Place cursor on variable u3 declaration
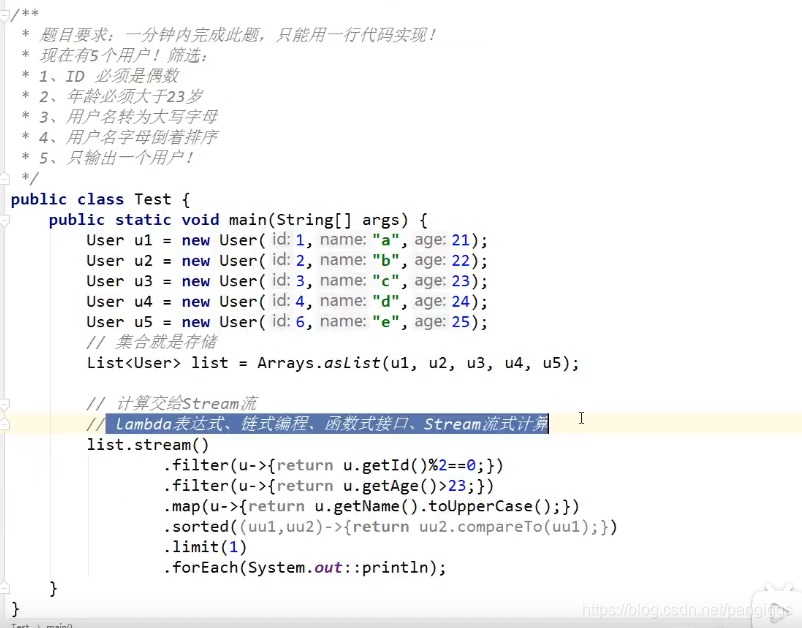802x628 pixels. point(143,281)
